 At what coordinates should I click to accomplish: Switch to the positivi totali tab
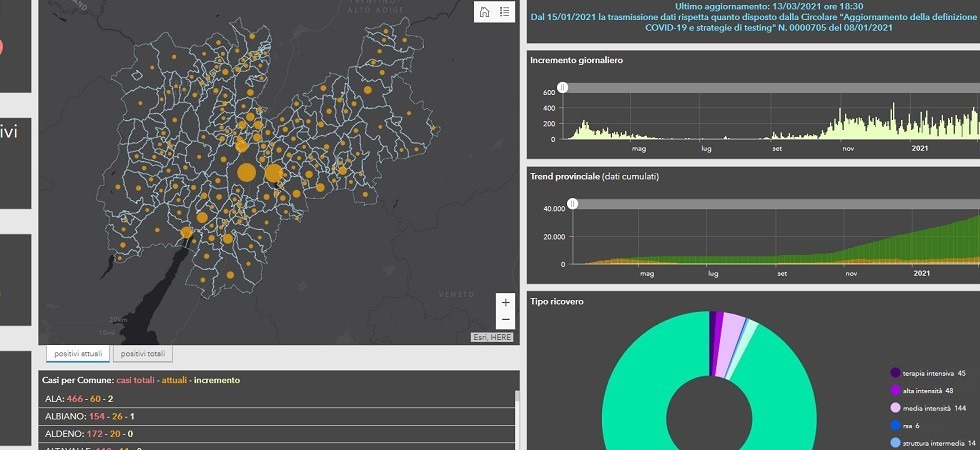click(143, 354)
